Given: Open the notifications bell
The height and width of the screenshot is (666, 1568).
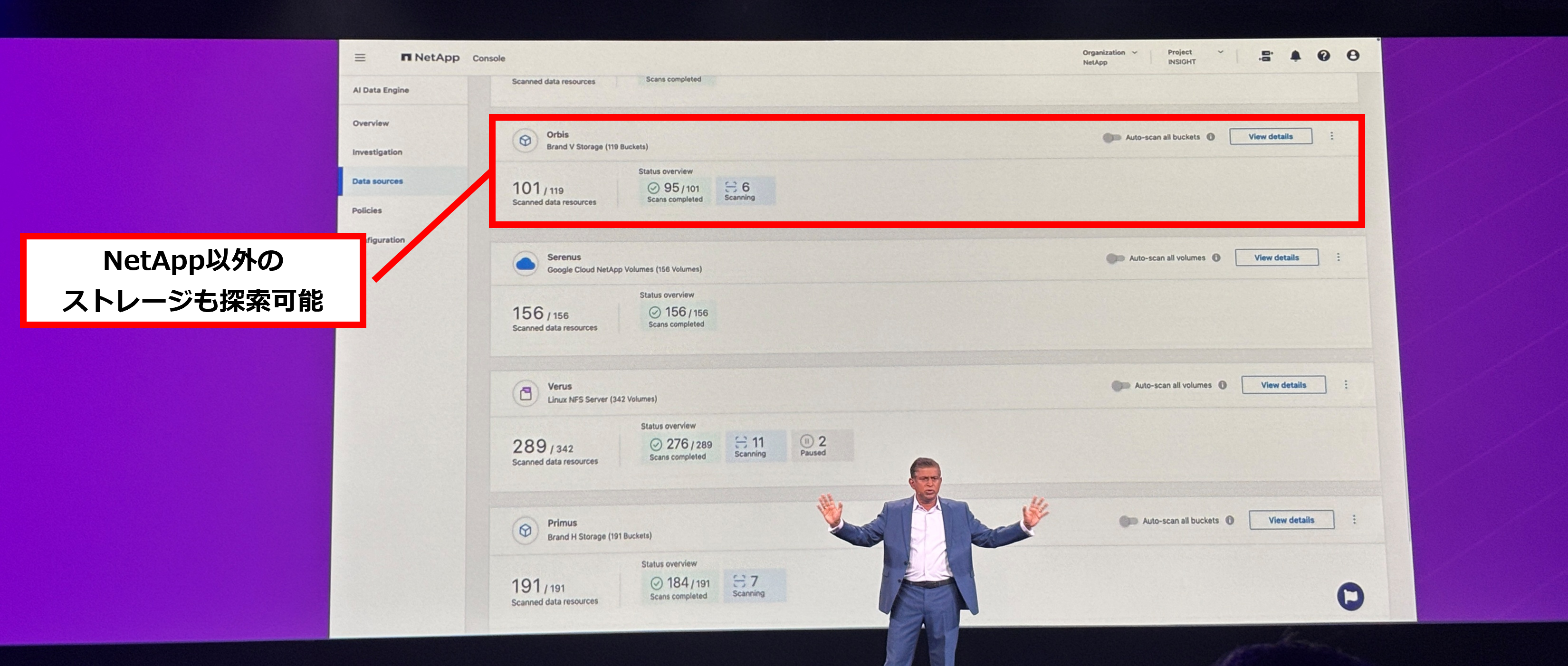Looking at the screenshot, I should [x=1295, y=56].
